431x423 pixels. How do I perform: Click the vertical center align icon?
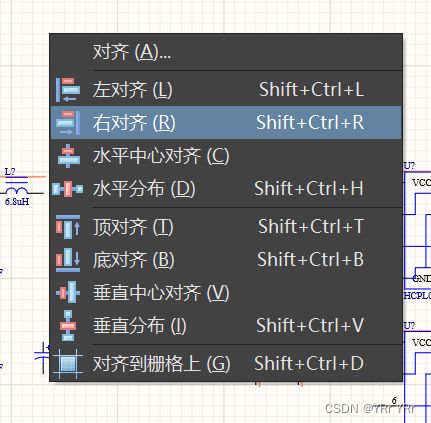coord(68,292)
